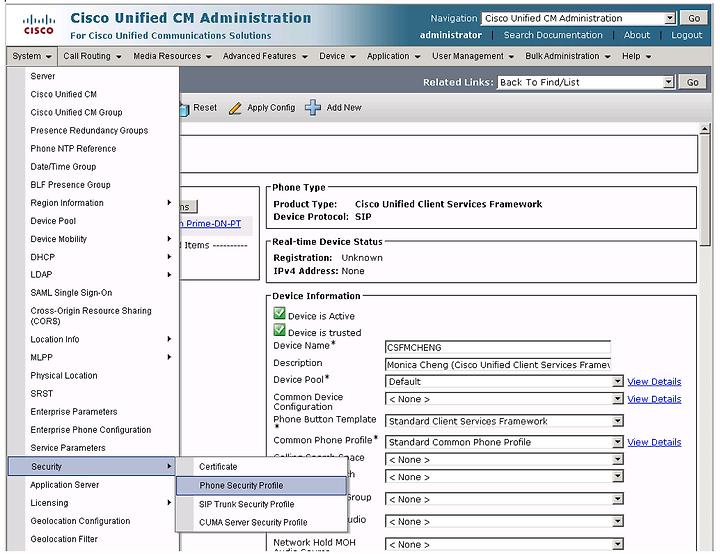Select Certificate in Security submenu
The height and width of the screenshot is (554, 720).
(261, 467)
